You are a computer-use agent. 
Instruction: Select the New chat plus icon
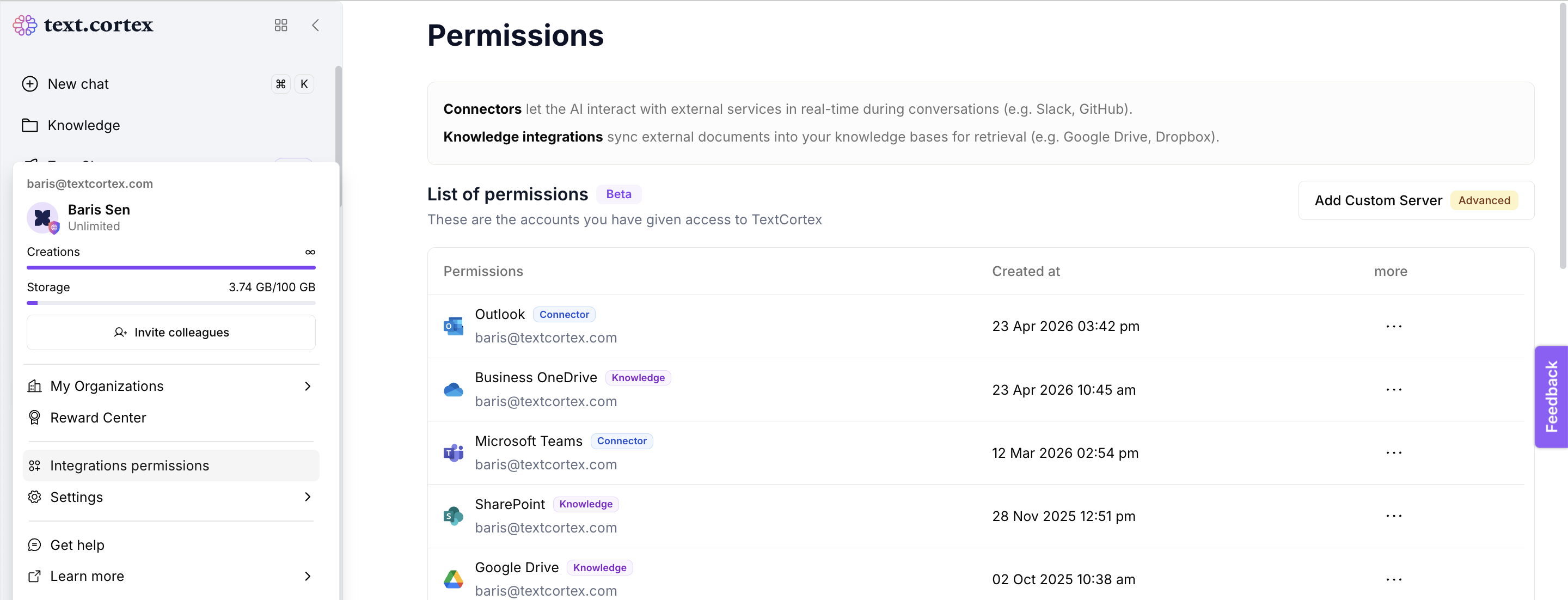(30, 83)
